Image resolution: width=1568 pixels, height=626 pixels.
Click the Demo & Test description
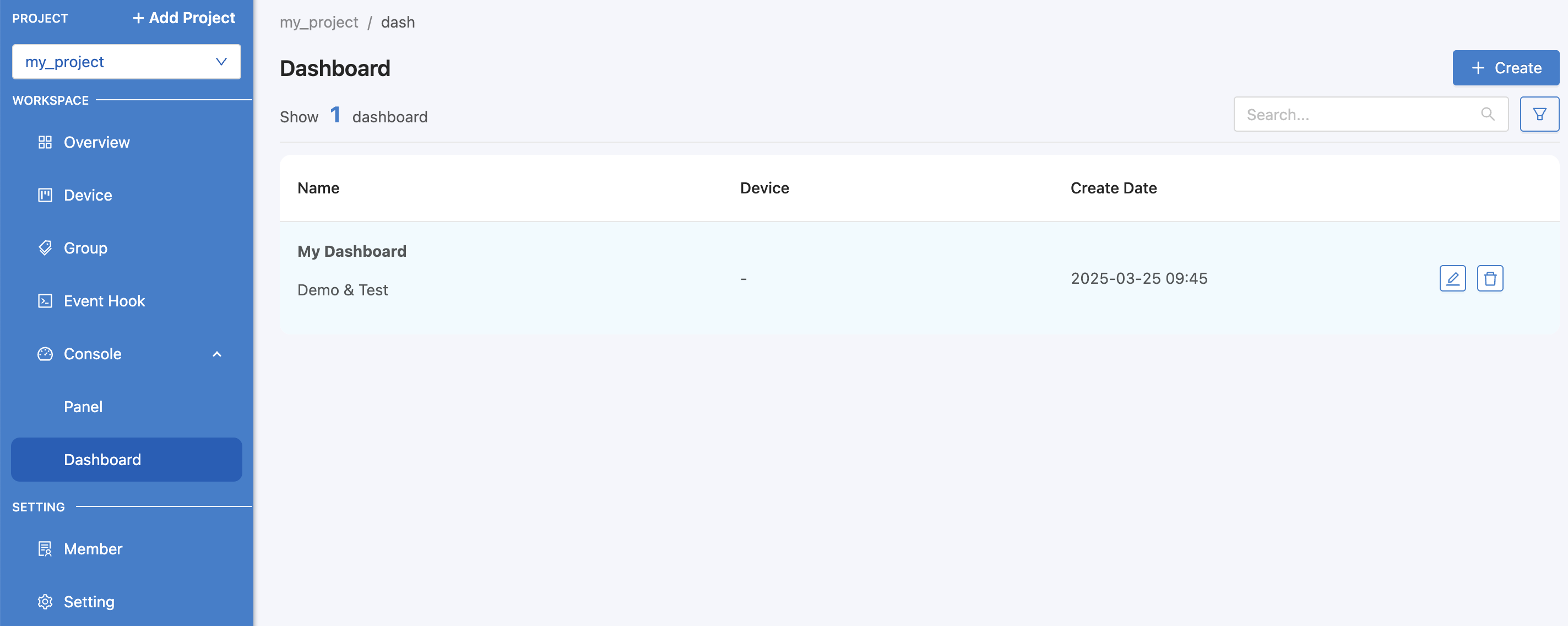click(343, 290)
